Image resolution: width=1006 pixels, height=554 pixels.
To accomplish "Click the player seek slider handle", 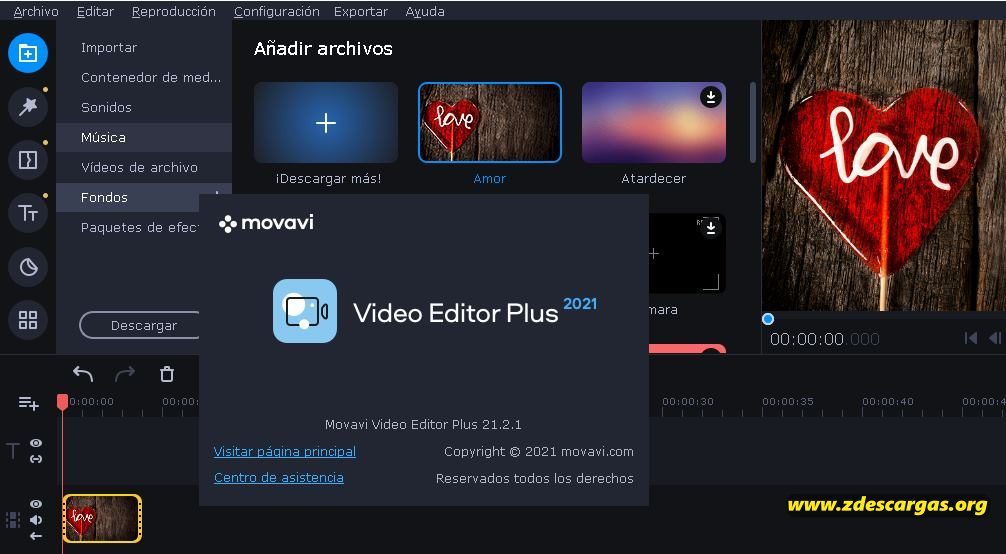I will click(x=768, y=319).
